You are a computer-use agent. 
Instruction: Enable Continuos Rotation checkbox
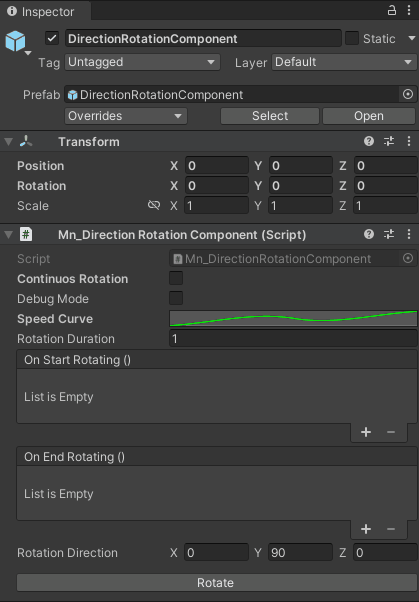176,278
